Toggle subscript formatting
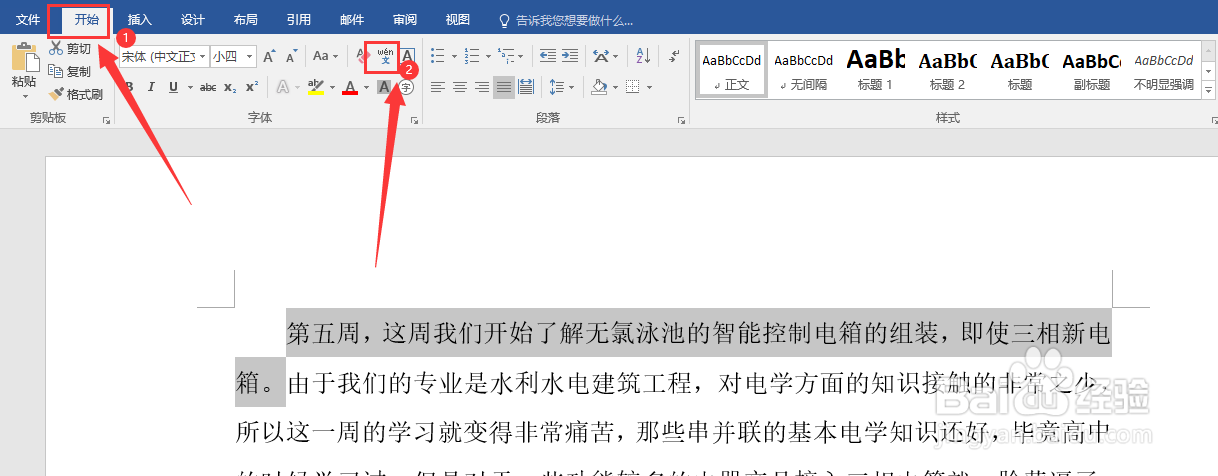1218x476 pixels. (x=231, y=87)
